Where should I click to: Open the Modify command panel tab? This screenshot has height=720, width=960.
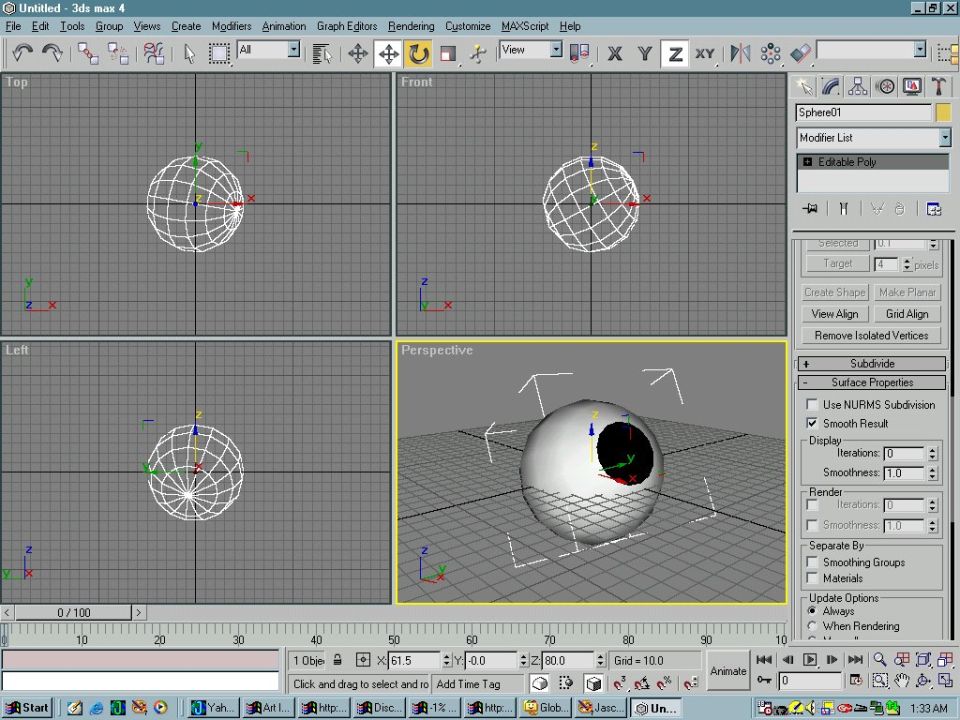pos(831,86)
